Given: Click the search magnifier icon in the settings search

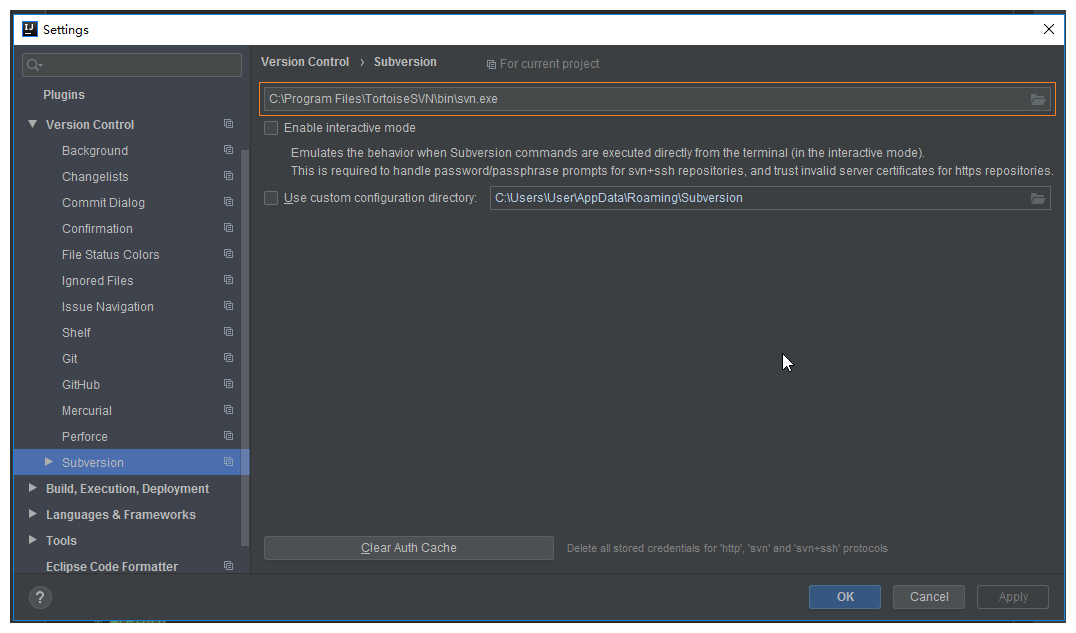Looking at the screenshot, I should 34,65.
